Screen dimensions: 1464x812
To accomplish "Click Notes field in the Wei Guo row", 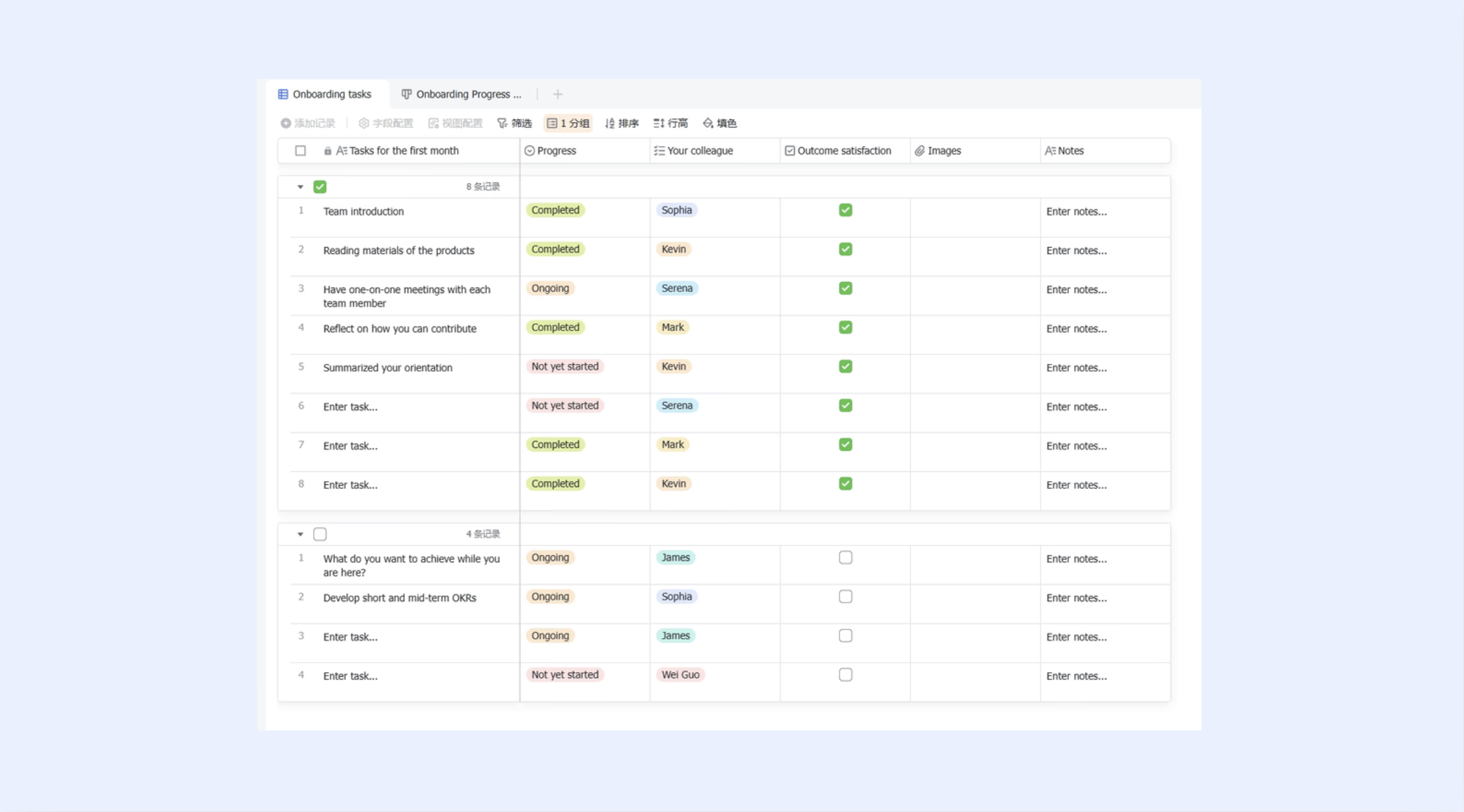I will (x=1105, y=682).
